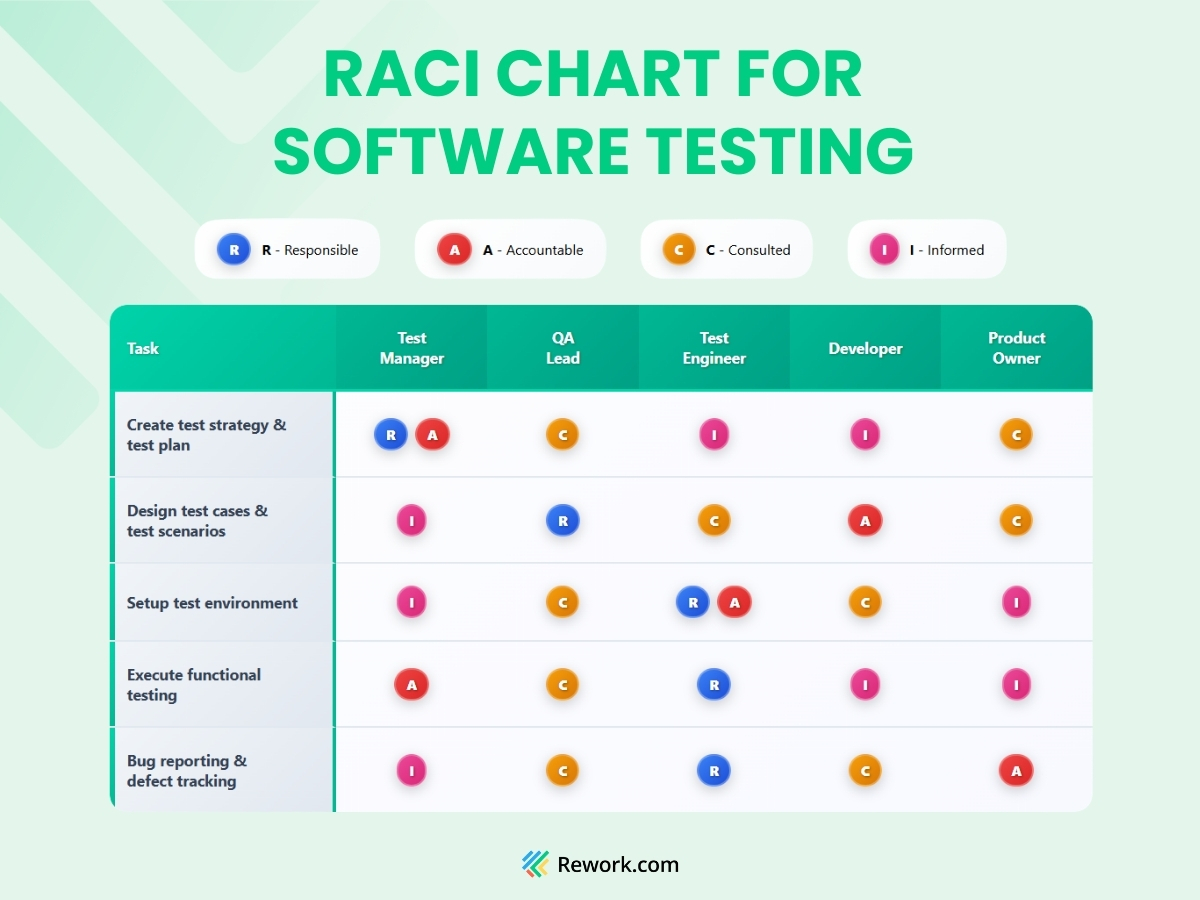
Task: Click Product Owner's C badge in Create test strategy row
Action: click(x=1016, y=435)
